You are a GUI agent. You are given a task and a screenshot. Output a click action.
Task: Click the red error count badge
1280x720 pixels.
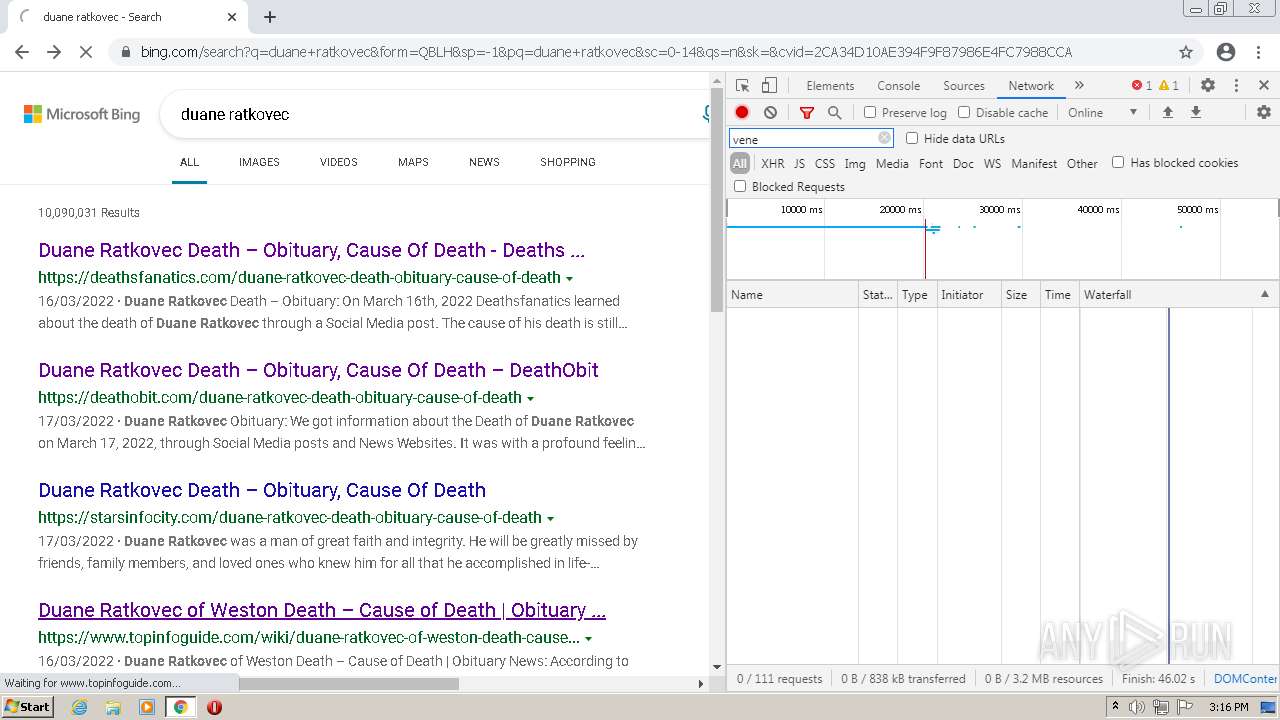point(1141,86)
